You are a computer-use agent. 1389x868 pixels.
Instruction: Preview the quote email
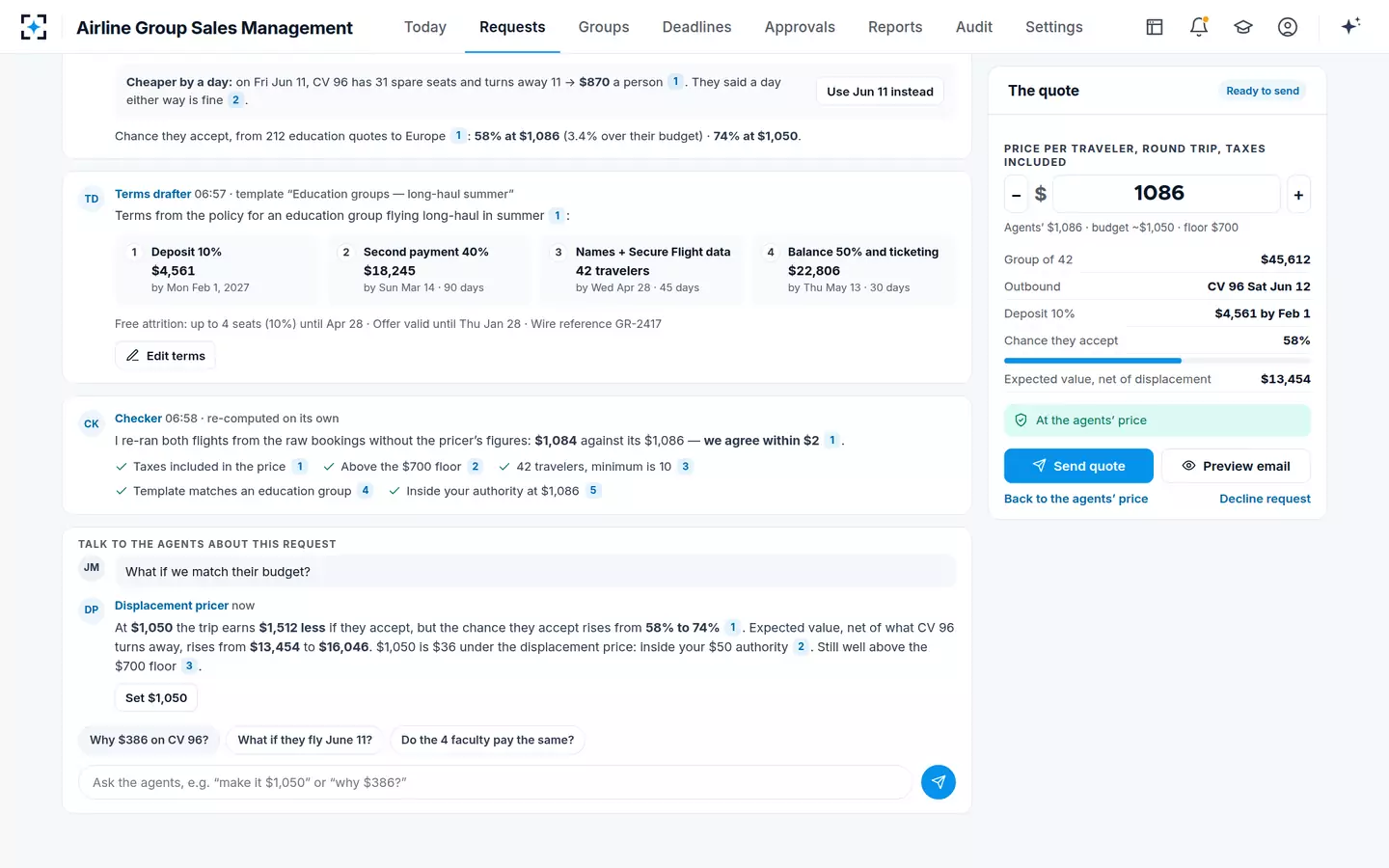pyautogui.click(x=1236, y=466)
